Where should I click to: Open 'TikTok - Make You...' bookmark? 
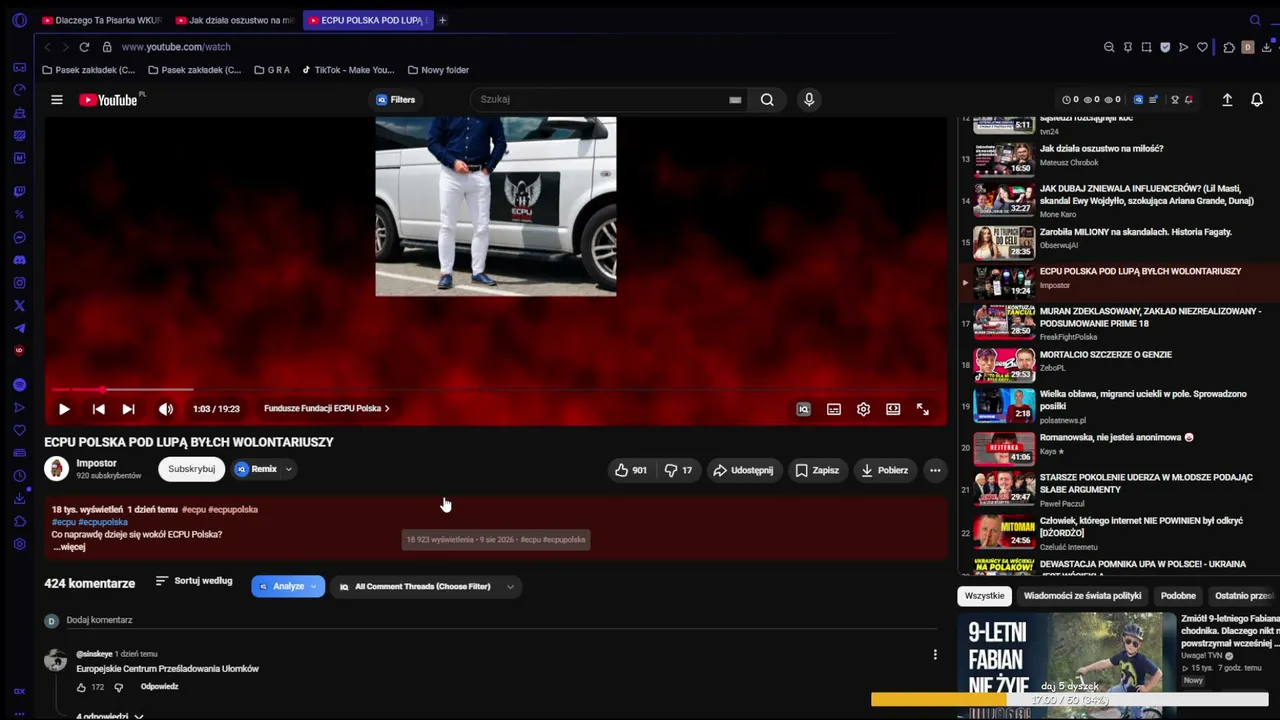[x=348, y=70]
